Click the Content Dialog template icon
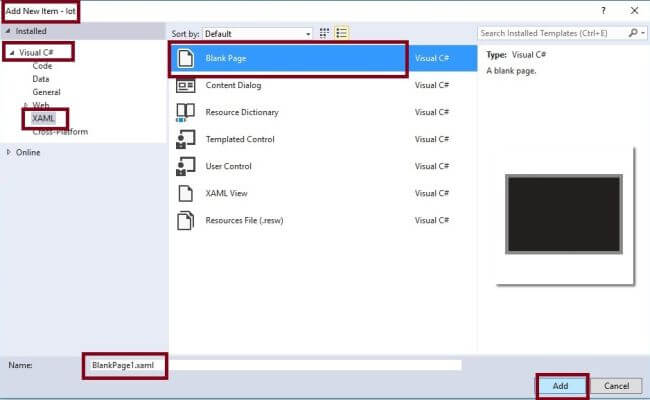Screen dimensions: 650x400 (185, 85)
